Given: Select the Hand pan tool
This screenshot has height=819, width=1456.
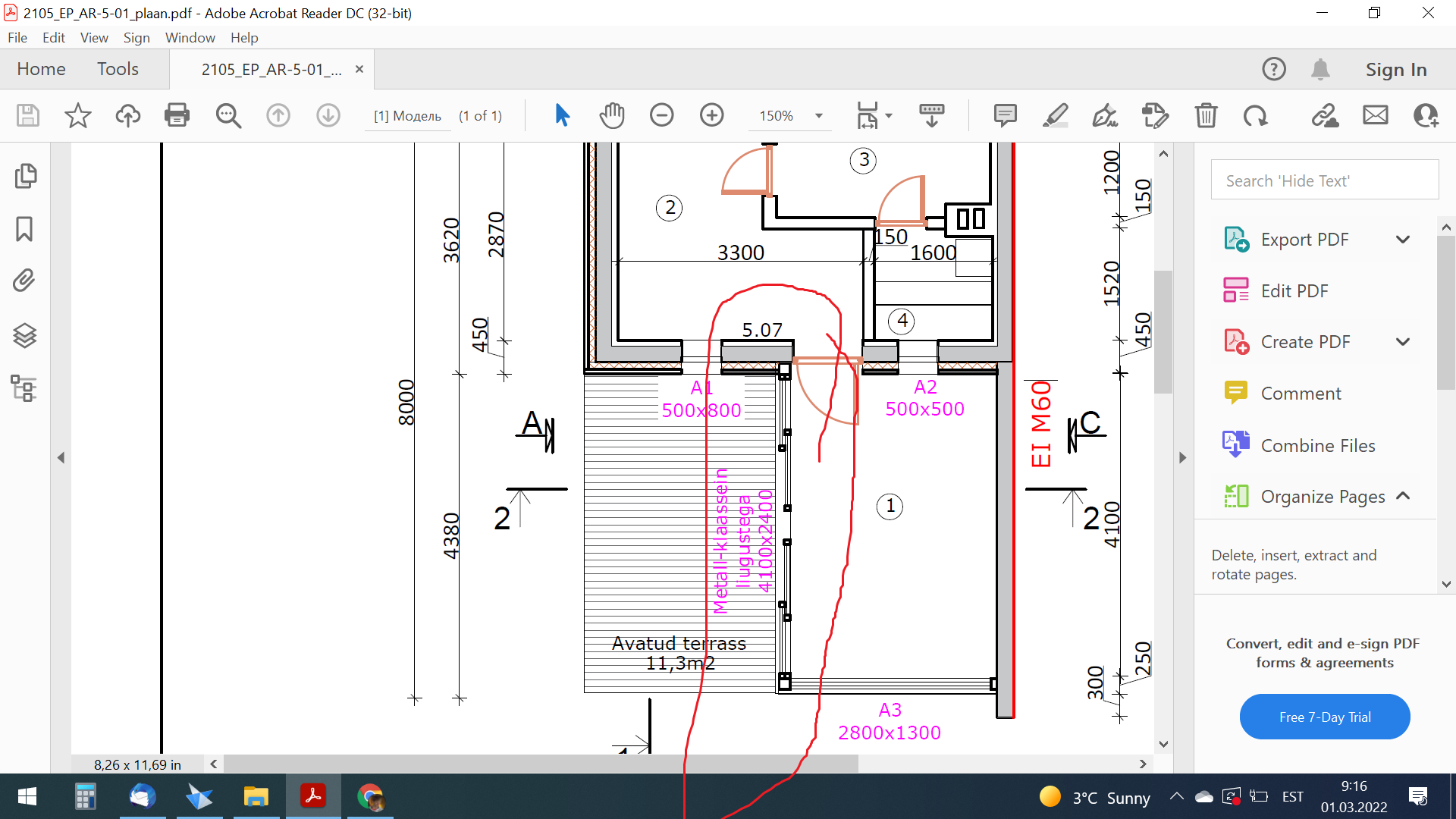Looking at the screenshot, I should tap(611, 115).
